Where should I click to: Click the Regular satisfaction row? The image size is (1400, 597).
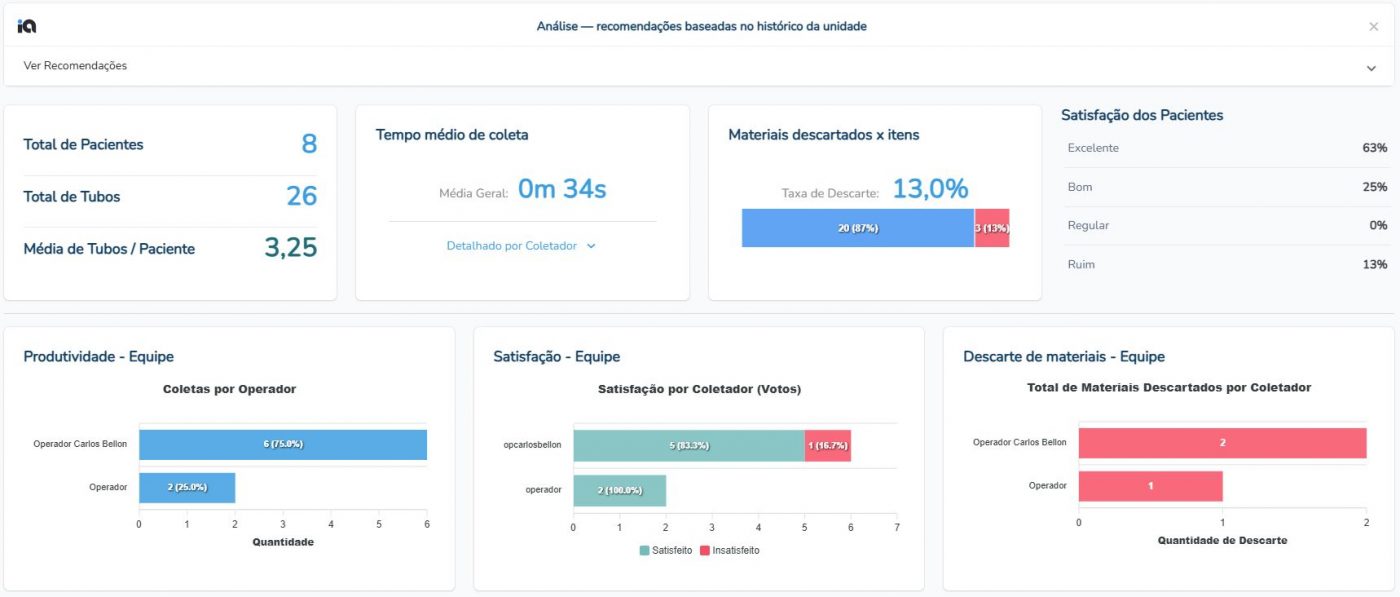point(1227,226)
